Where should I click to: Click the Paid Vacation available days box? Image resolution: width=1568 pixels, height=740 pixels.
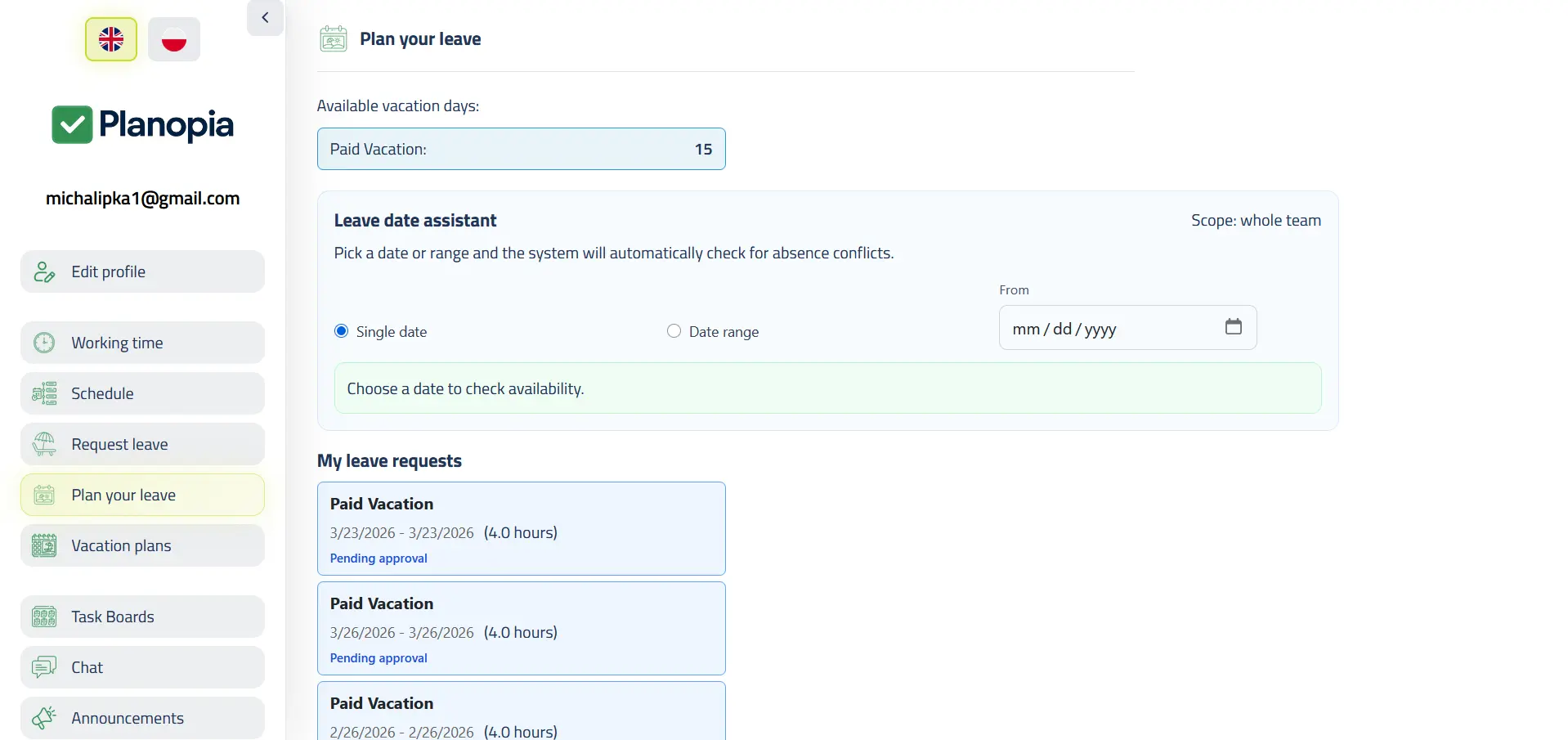click(x=521, y=150)
